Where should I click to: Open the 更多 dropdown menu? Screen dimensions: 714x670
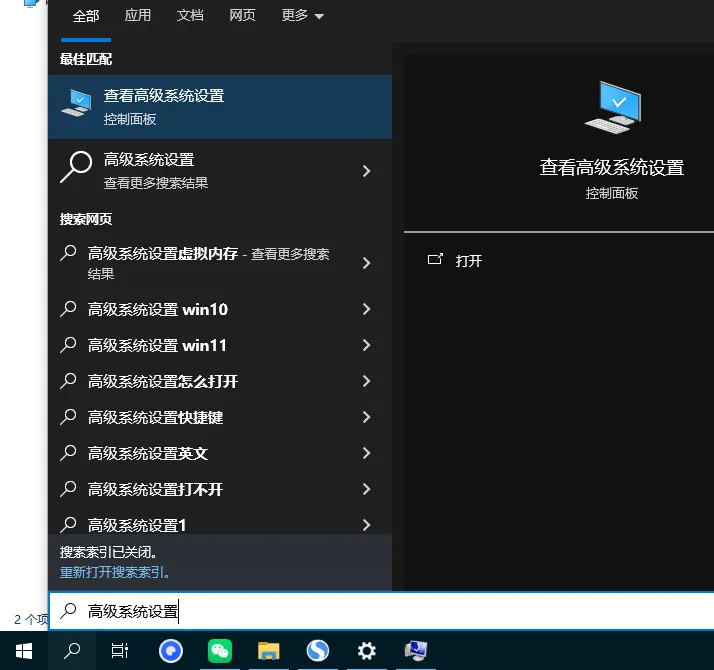(302, 15)
